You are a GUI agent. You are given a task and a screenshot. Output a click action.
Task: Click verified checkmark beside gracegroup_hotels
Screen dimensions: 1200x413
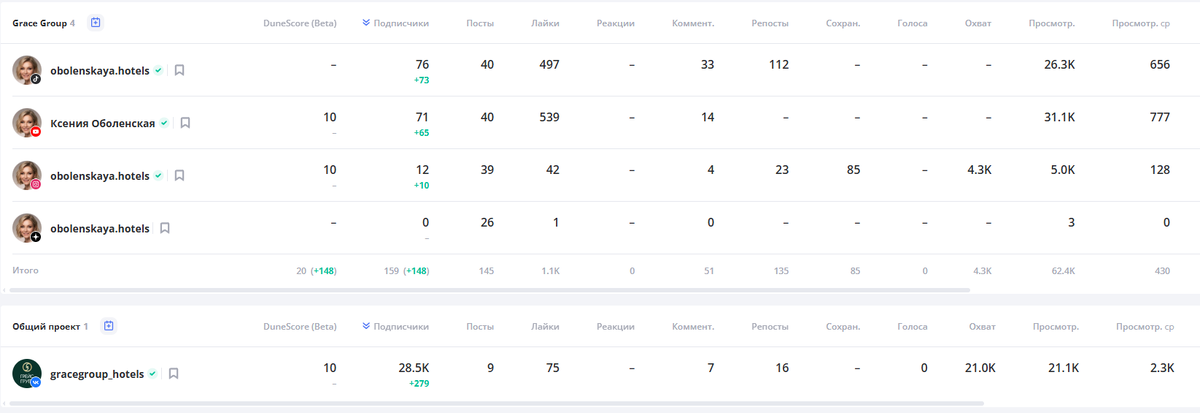pyautogui.click(x=152, y=373)
